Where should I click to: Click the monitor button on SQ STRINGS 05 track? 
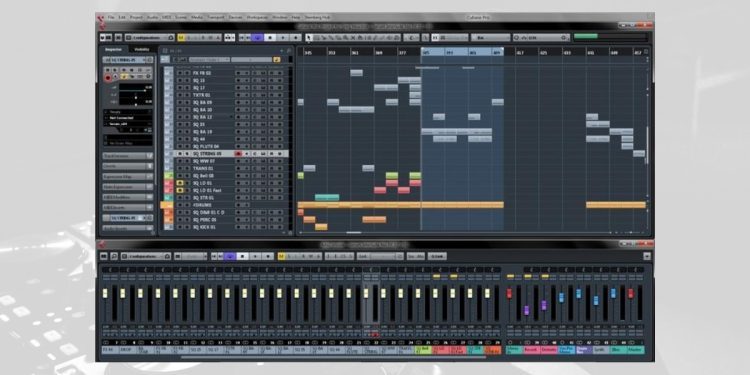coord(247,154)
